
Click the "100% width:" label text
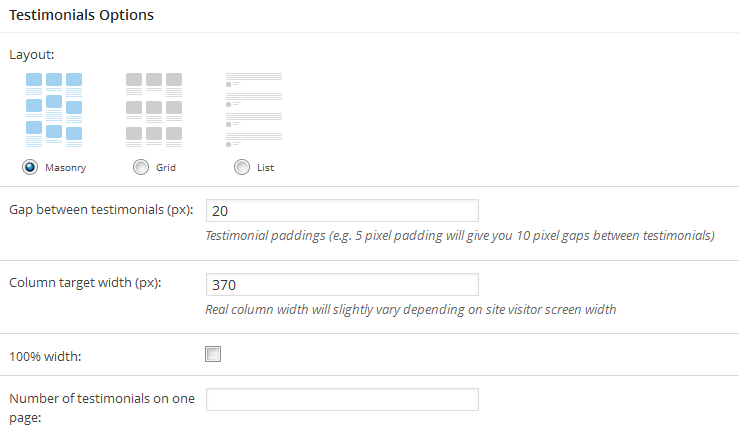click(46, 353)
